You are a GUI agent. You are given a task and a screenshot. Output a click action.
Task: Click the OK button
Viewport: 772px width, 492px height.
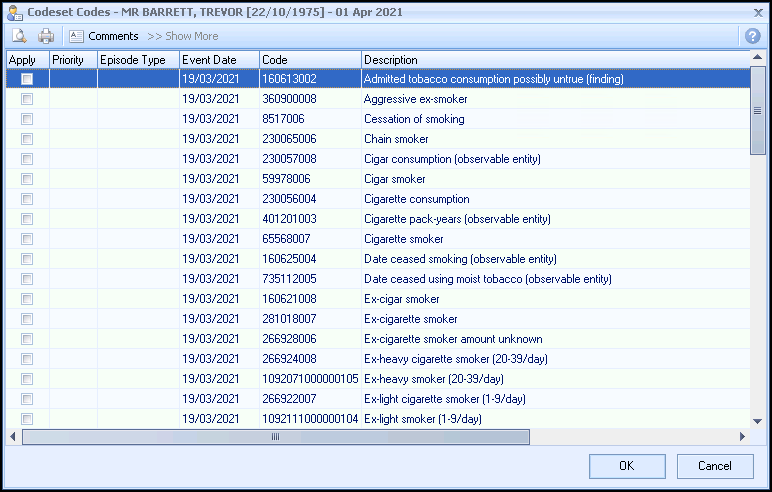point(627,466)
